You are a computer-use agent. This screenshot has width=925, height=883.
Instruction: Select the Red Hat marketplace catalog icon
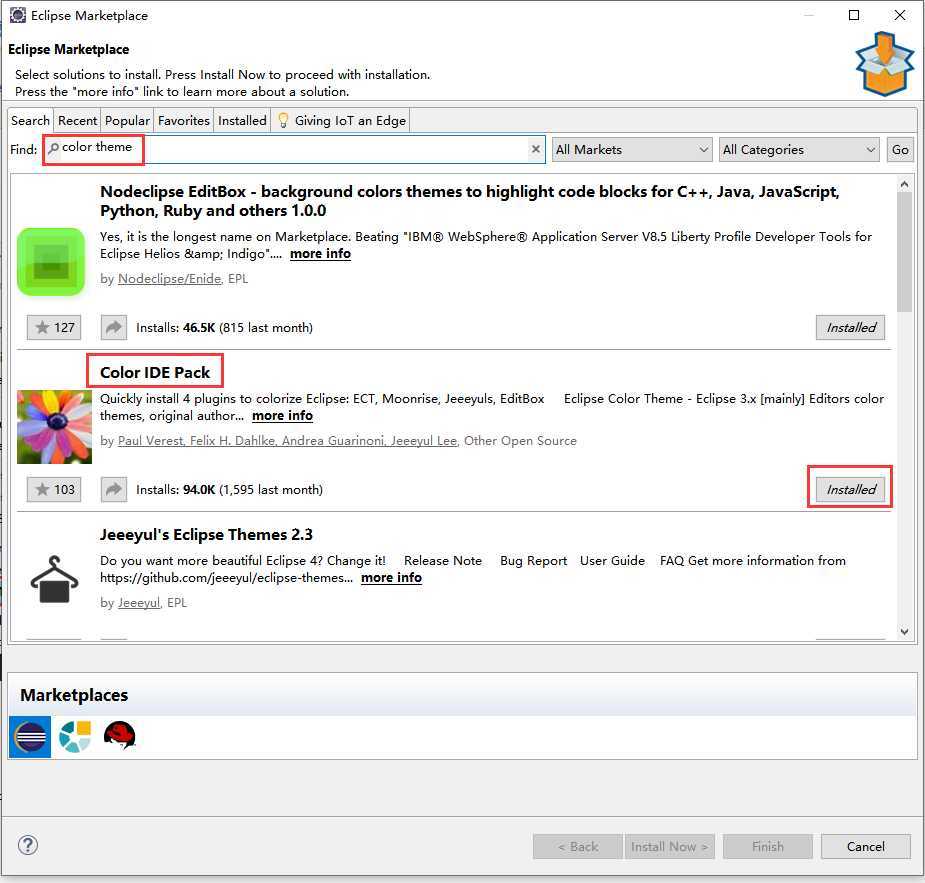point(120,736)
